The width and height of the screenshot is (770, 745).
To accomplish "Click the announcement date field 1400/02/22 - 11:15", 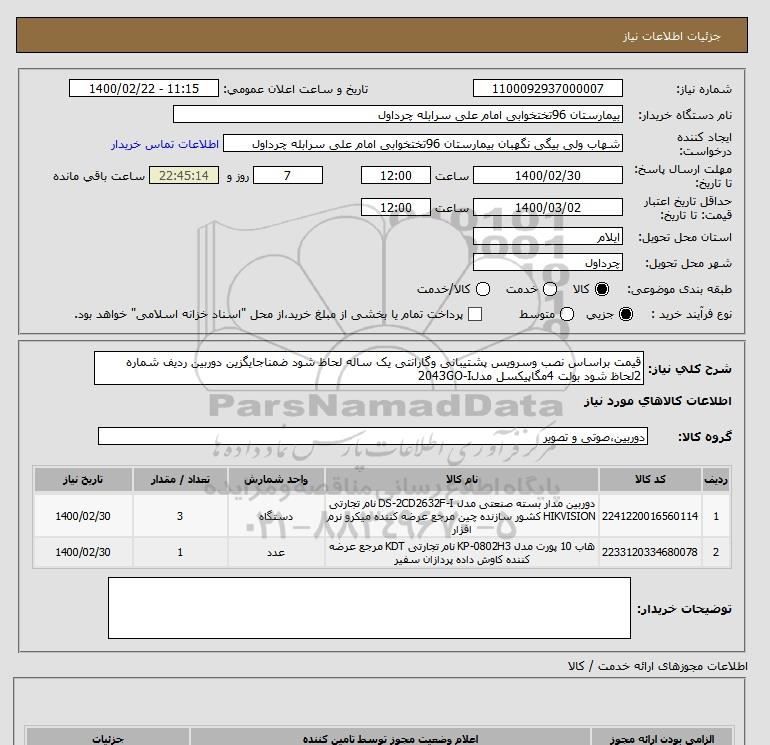I will [143, 89].
